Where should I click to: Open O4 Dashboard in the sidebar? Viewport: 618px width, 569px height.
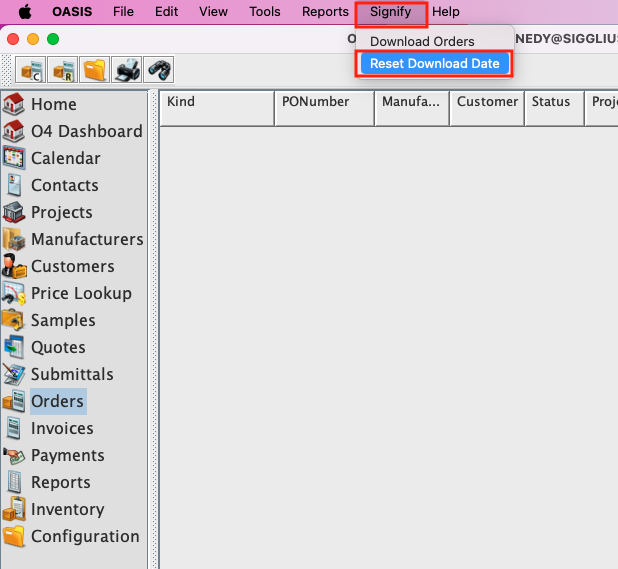tap(87, 131)
